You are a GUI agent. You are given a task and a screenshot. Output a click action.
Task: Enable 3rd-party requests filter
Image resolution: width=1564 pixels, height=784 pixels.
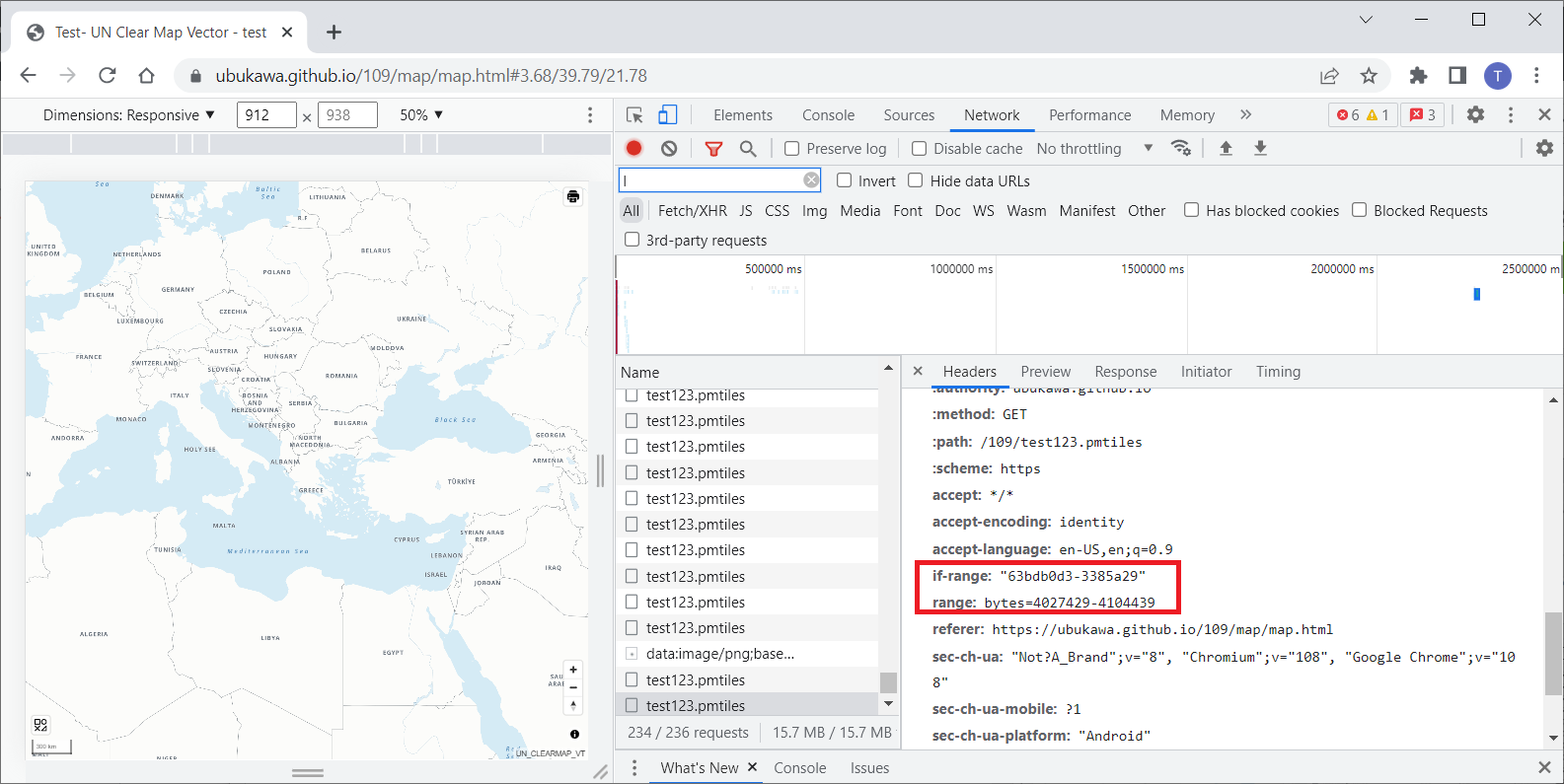[632, 240]
